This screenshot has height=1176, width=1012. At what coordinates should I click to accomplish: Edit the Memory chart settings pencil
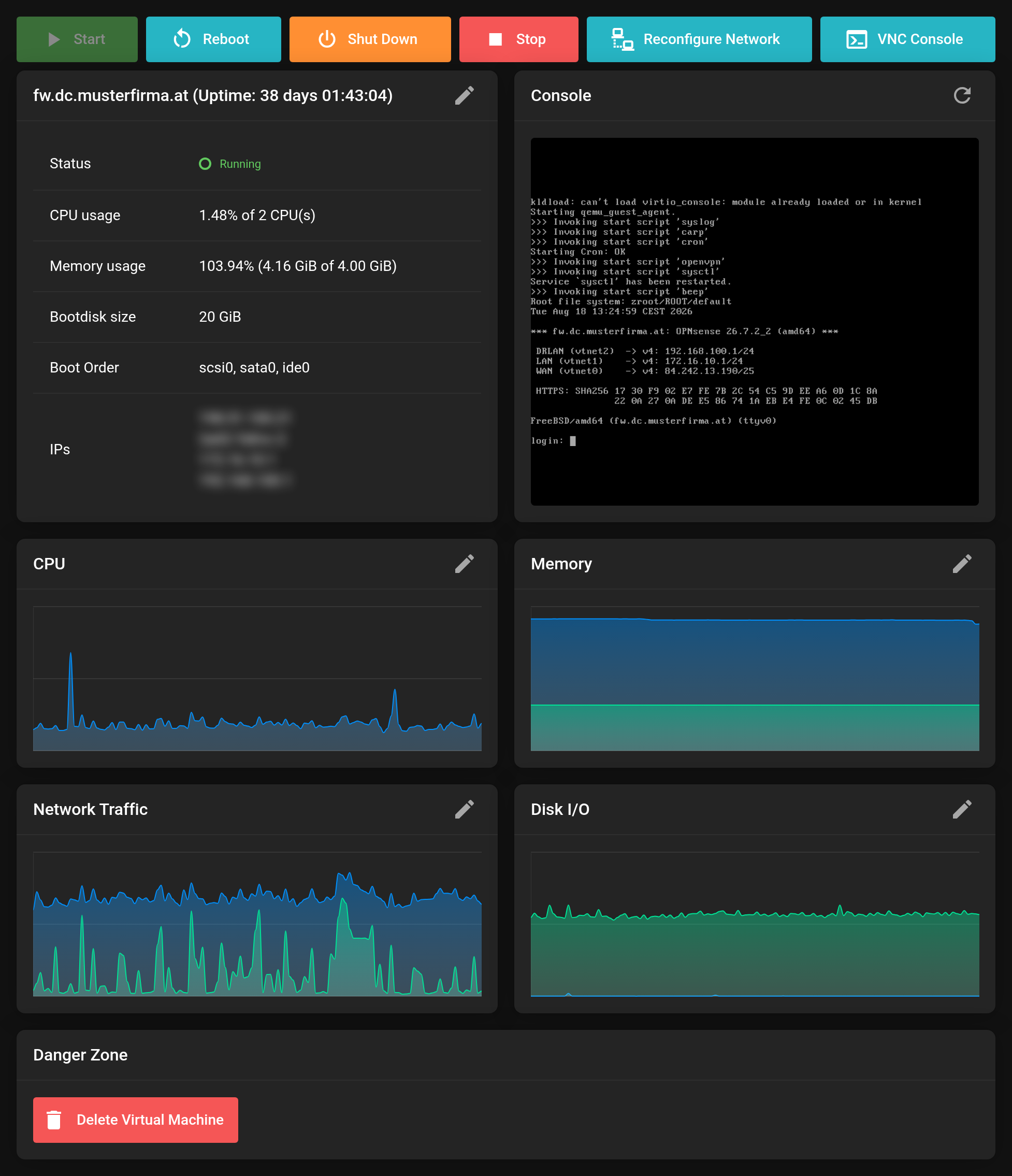962,564
